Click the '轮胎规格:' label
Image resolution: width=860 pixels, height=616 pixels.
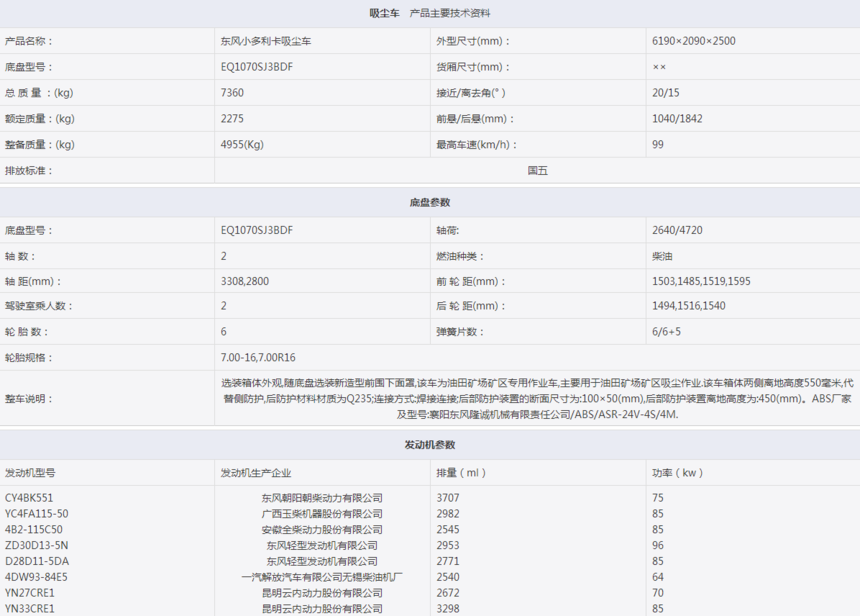pos(29,358)
